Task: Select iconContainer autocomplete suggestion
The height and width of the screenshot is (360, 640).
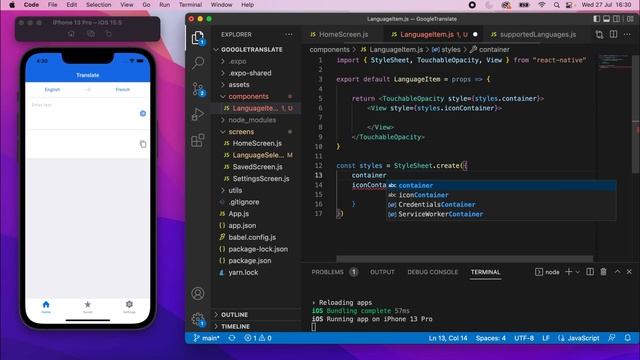Action: (501, 195)
